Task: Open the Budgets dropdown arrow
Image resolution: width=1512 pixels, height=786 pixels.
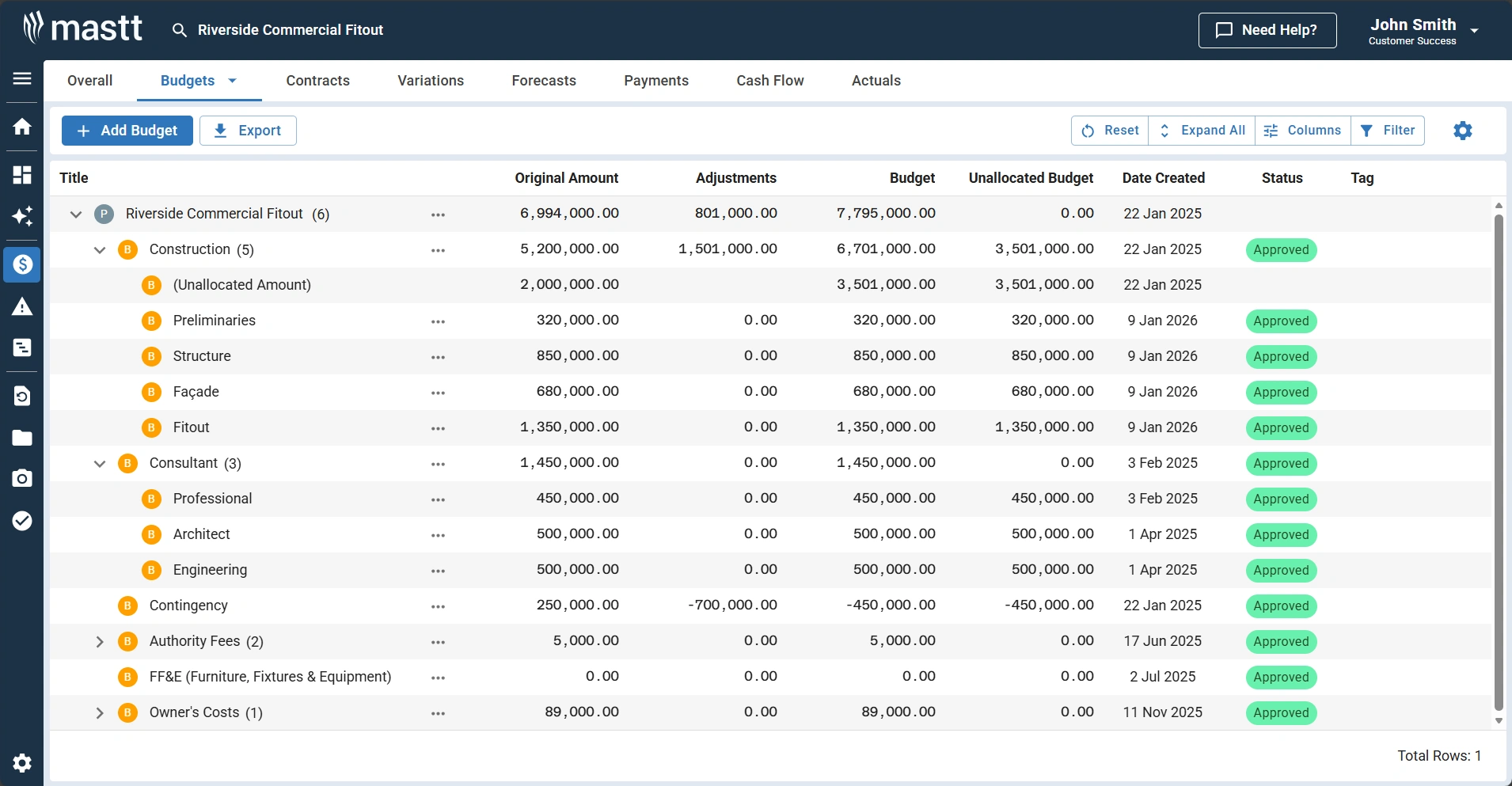Action: pos(231,81)
